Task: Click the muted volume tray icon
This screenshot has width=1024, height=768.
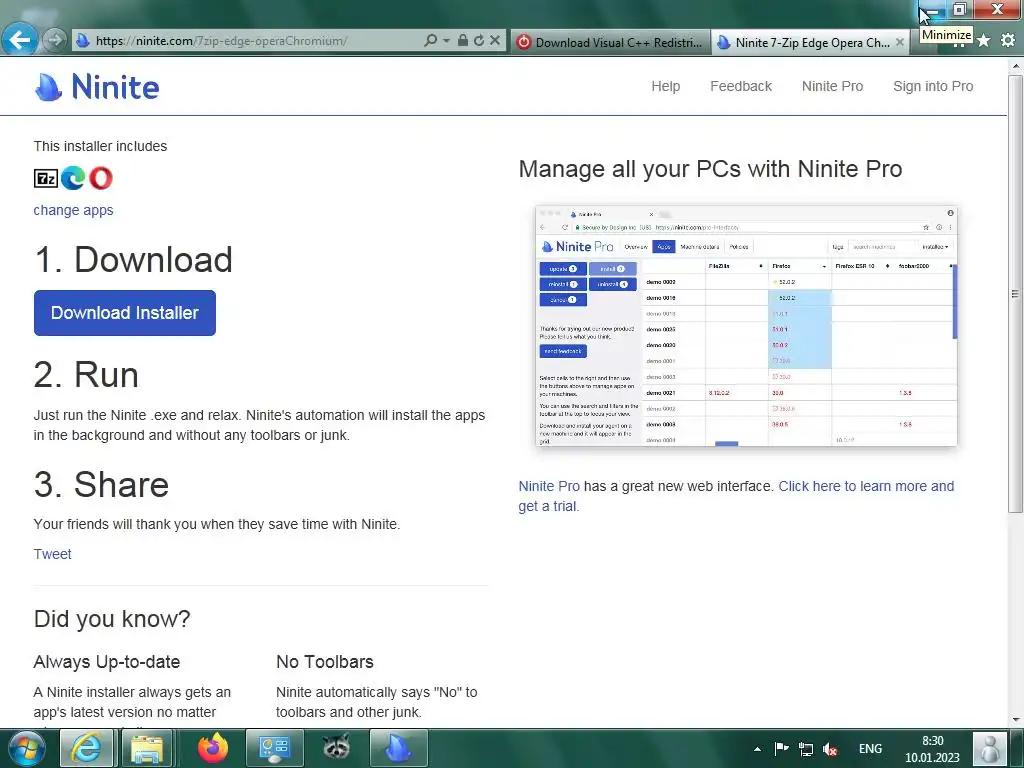Action: point(830,749)
